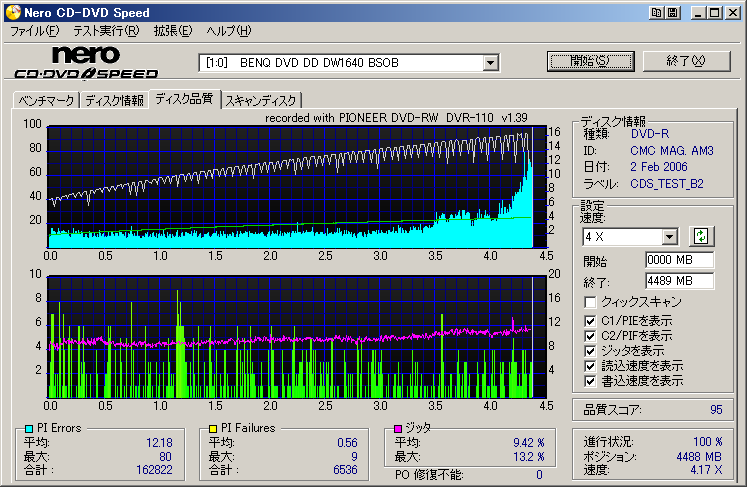This screenshot has width=747, height=487.
Task: Click PI Errors total 162822
Action: coord(154,470)
